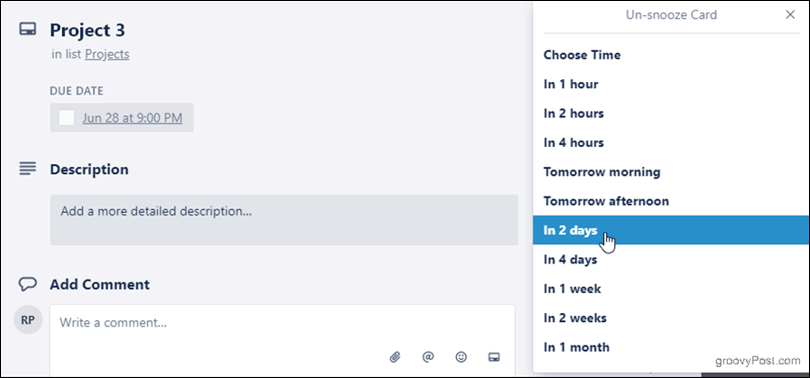Click the attachment paperclip icon in comment box

[395, 357]
